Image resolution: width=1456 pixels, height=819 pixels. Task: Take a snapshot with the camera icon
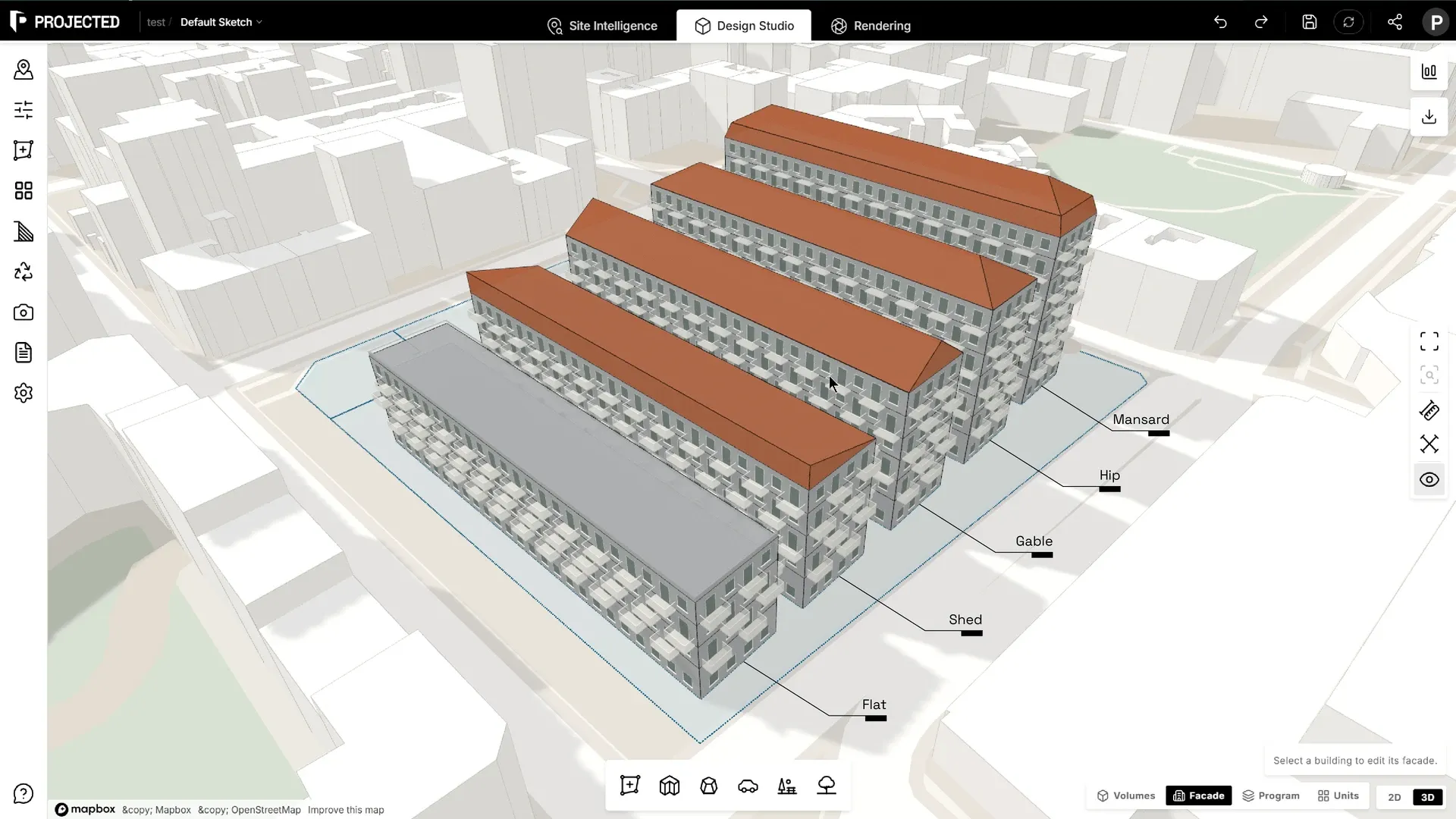click(x=24, y=312)
